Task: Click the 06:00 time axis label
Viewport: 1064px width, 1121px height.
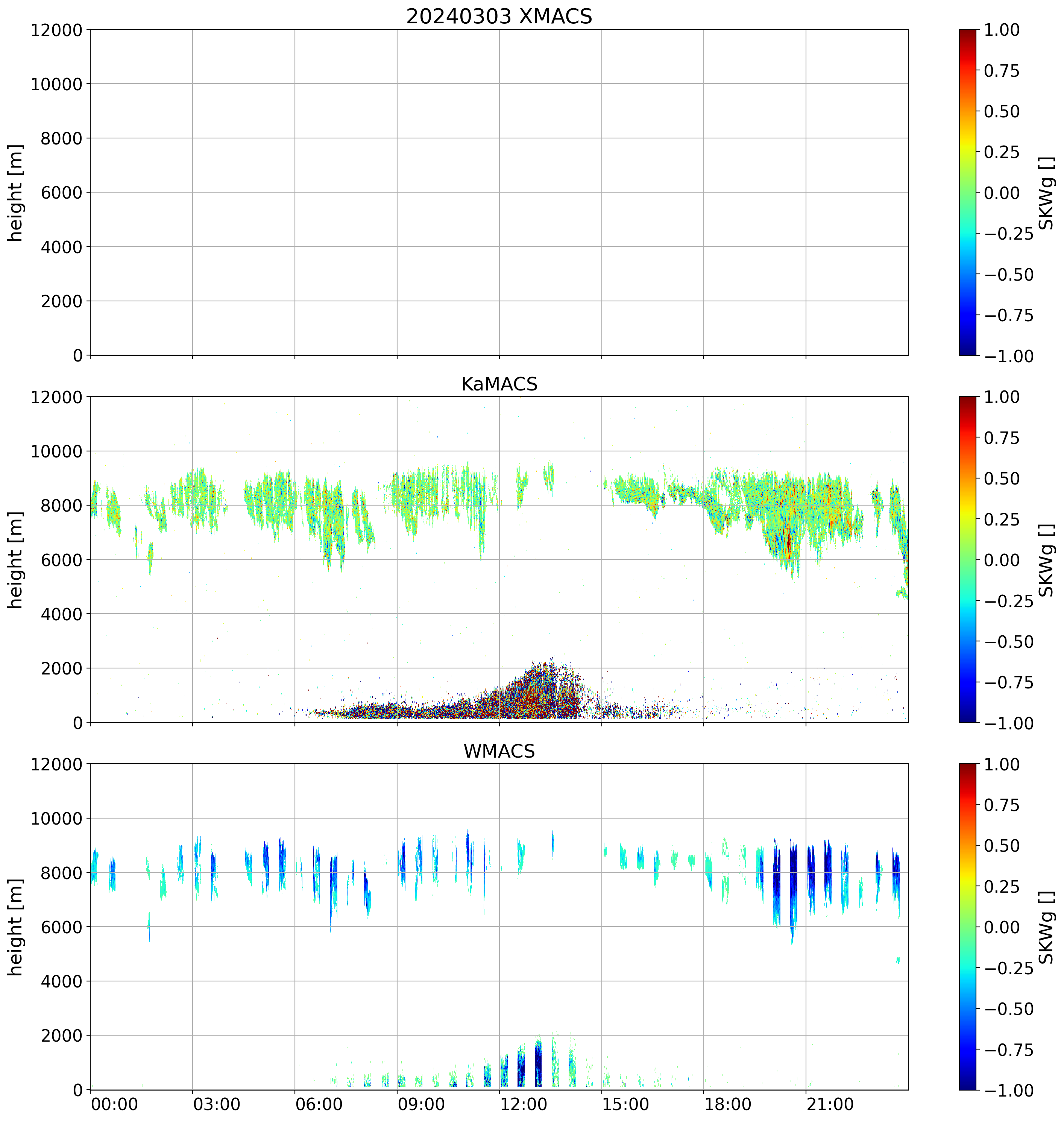Action: coord(319,1104)
